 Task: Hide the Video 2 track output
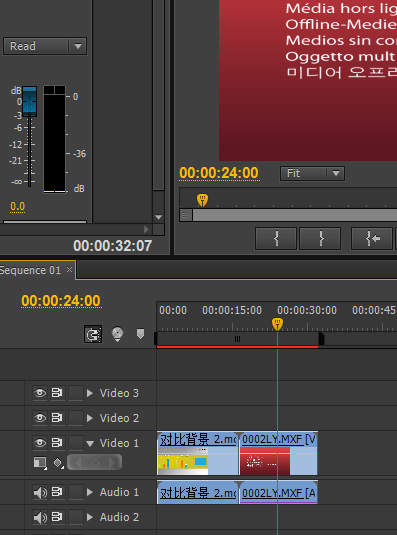pos(40,418)
